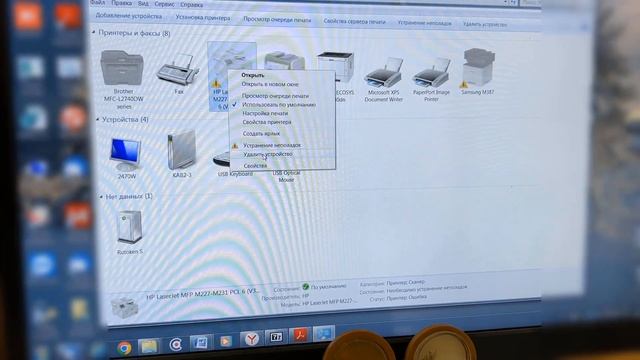640x360 pixels.
Task: Open the Вид menu
Action: point(143,3)
